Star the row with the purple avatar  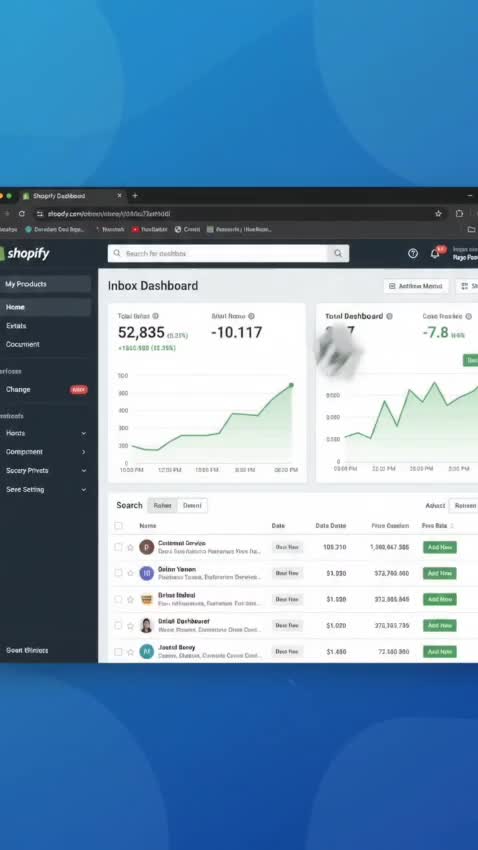click(x=130, y=573)
